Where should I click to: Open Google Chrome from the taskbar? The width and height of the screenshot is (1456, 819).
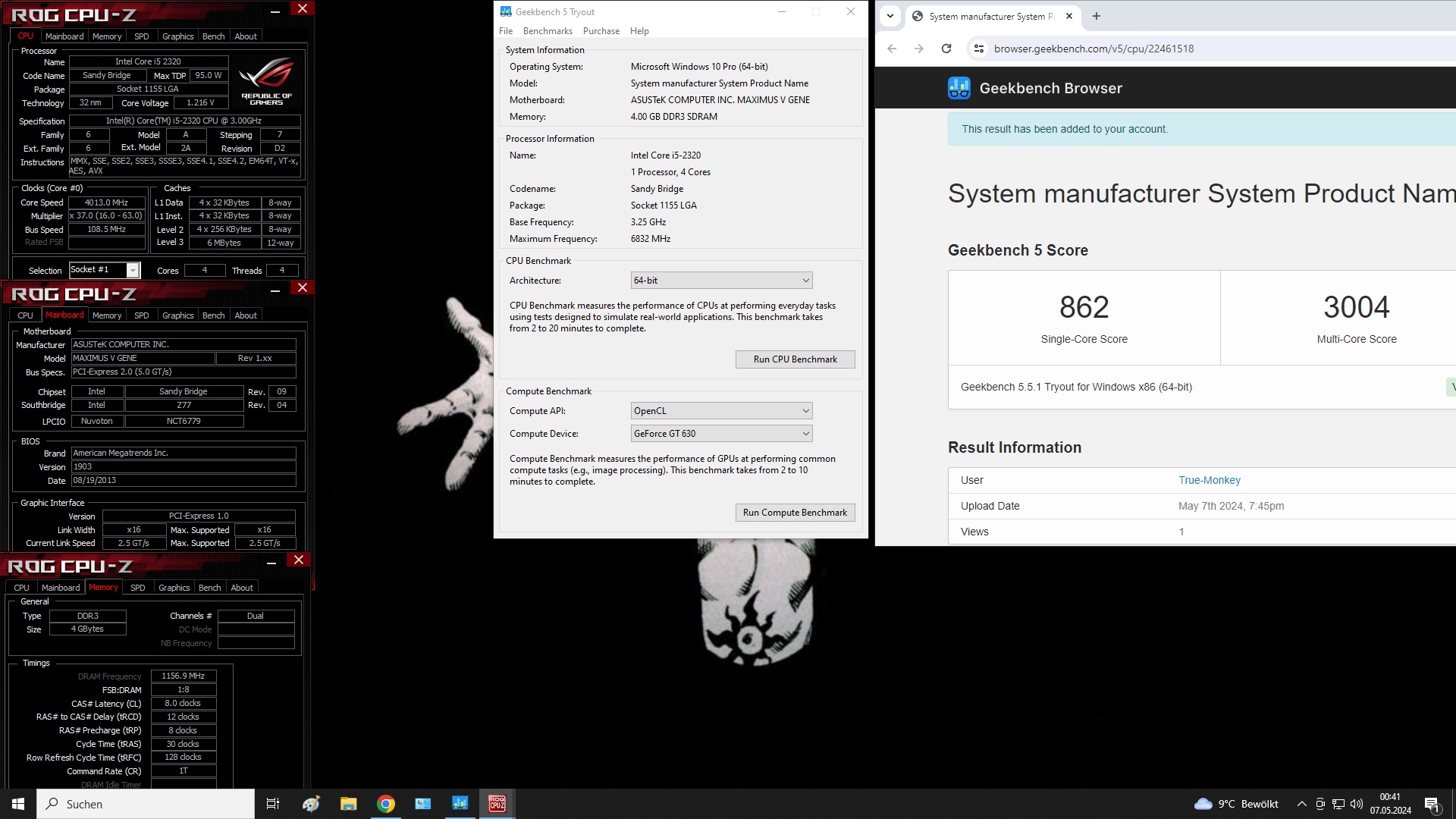point(386,804)
